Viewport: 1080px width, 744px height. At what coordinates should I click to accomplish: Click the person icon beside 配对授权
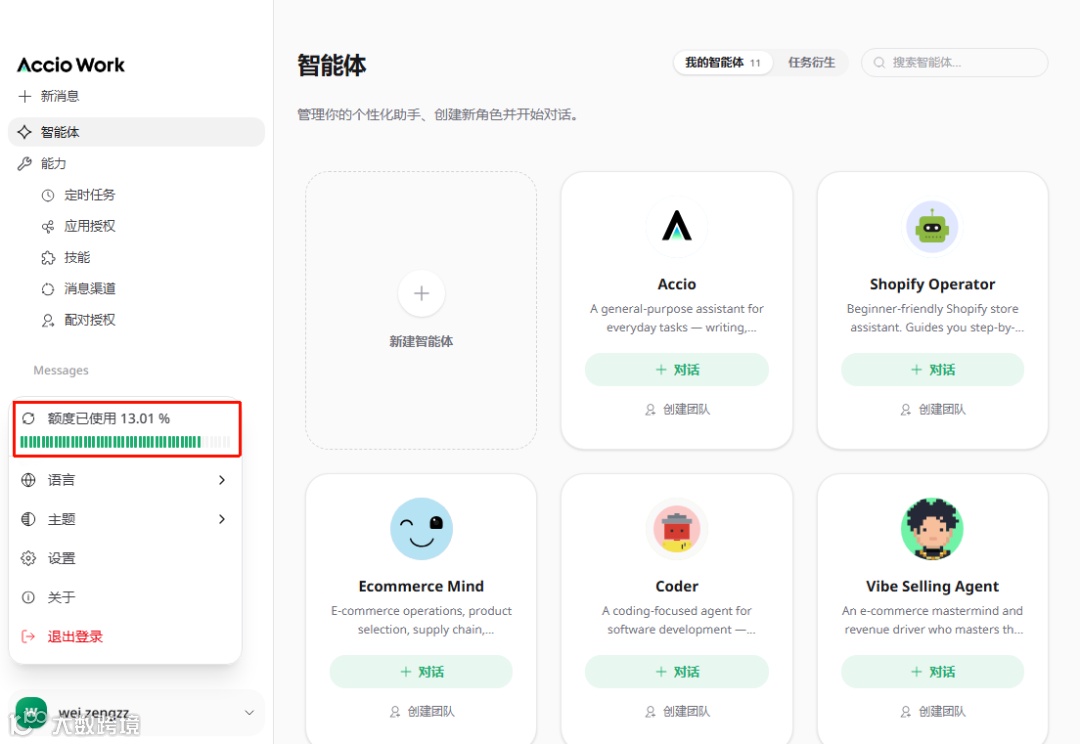pyautogui.click(x=48, y=320)
